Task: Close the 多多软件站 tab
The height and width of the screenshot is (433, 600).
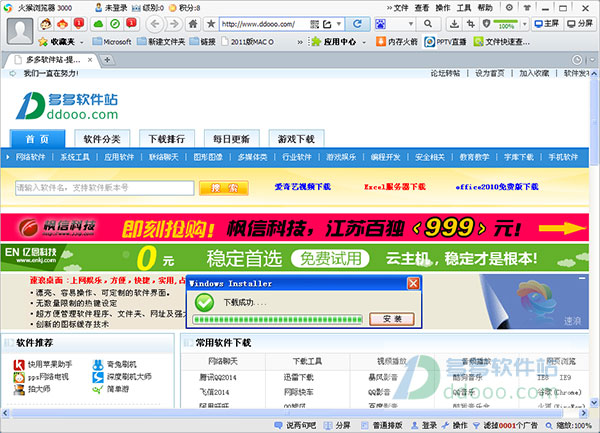Action: tap(90, 60)
